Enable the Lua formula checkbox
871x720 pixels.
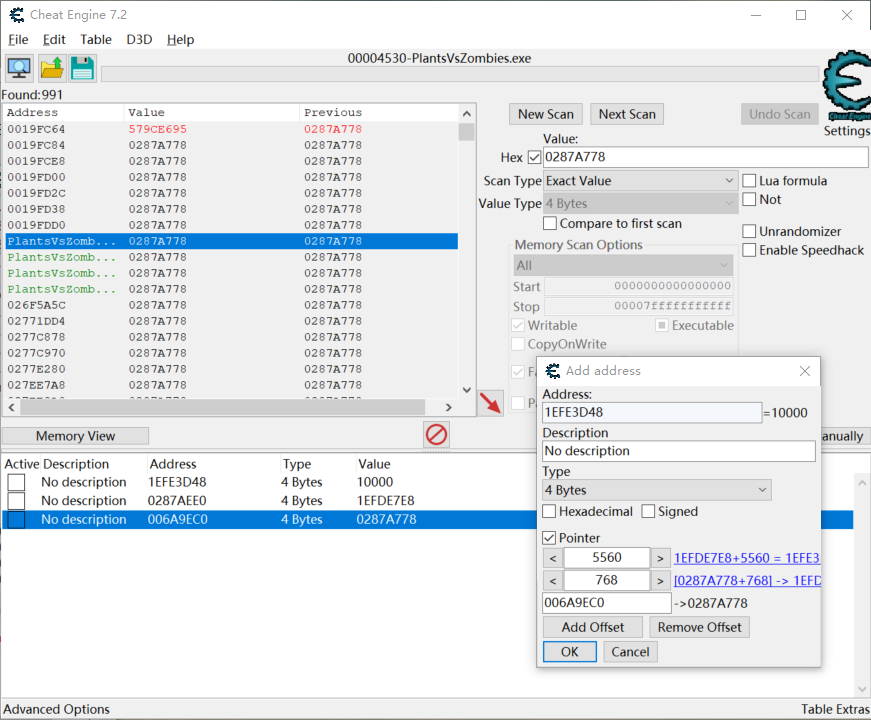(x=749, y=181)
